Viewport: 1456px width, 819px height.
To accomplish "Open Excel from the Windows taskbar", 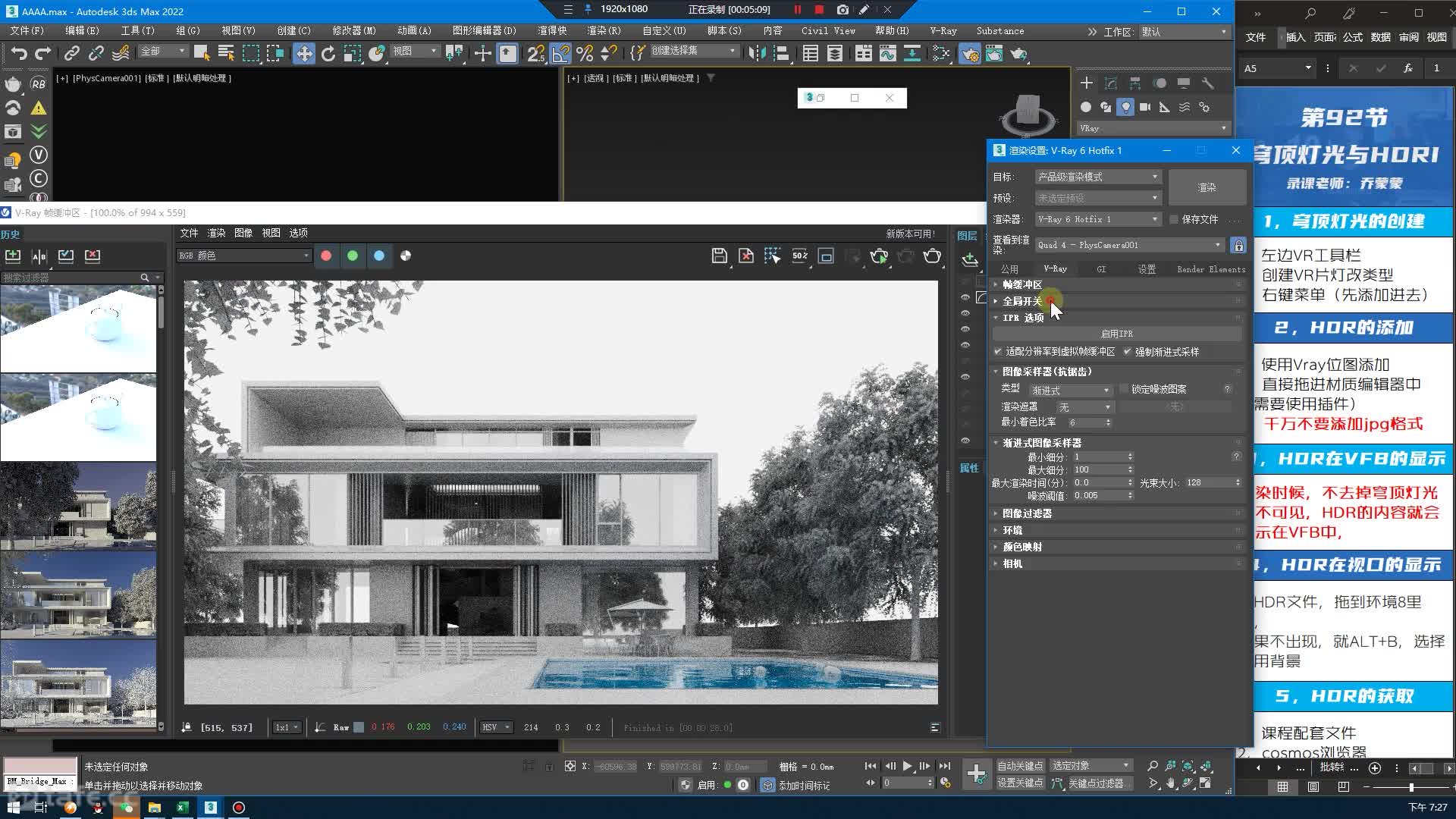I will (182, 807).
